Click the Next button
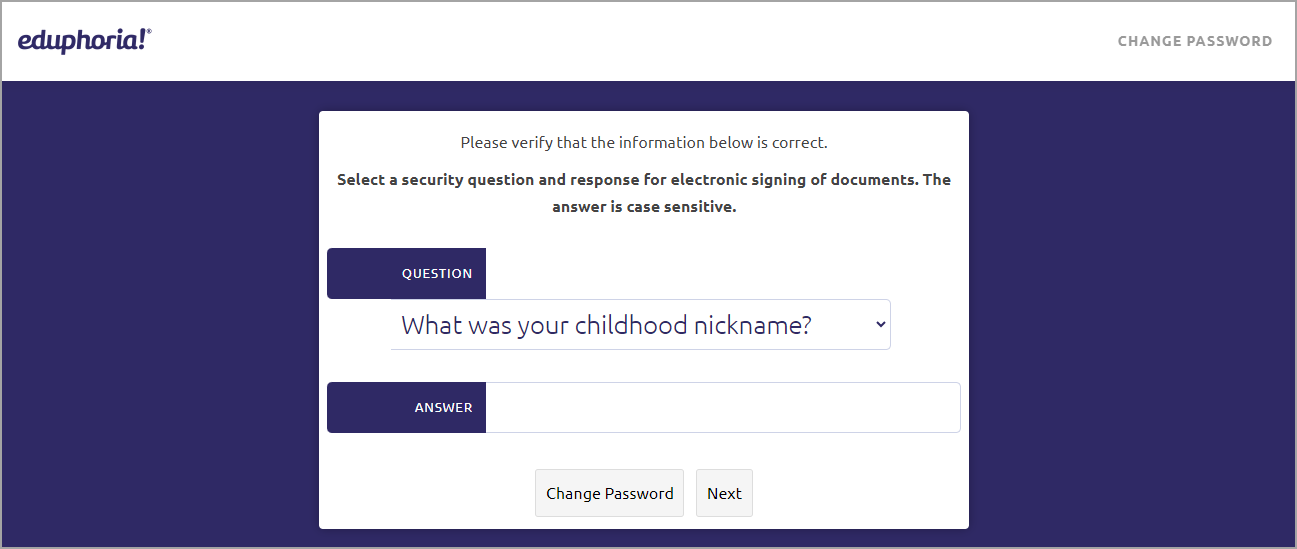 click(724, 493)
